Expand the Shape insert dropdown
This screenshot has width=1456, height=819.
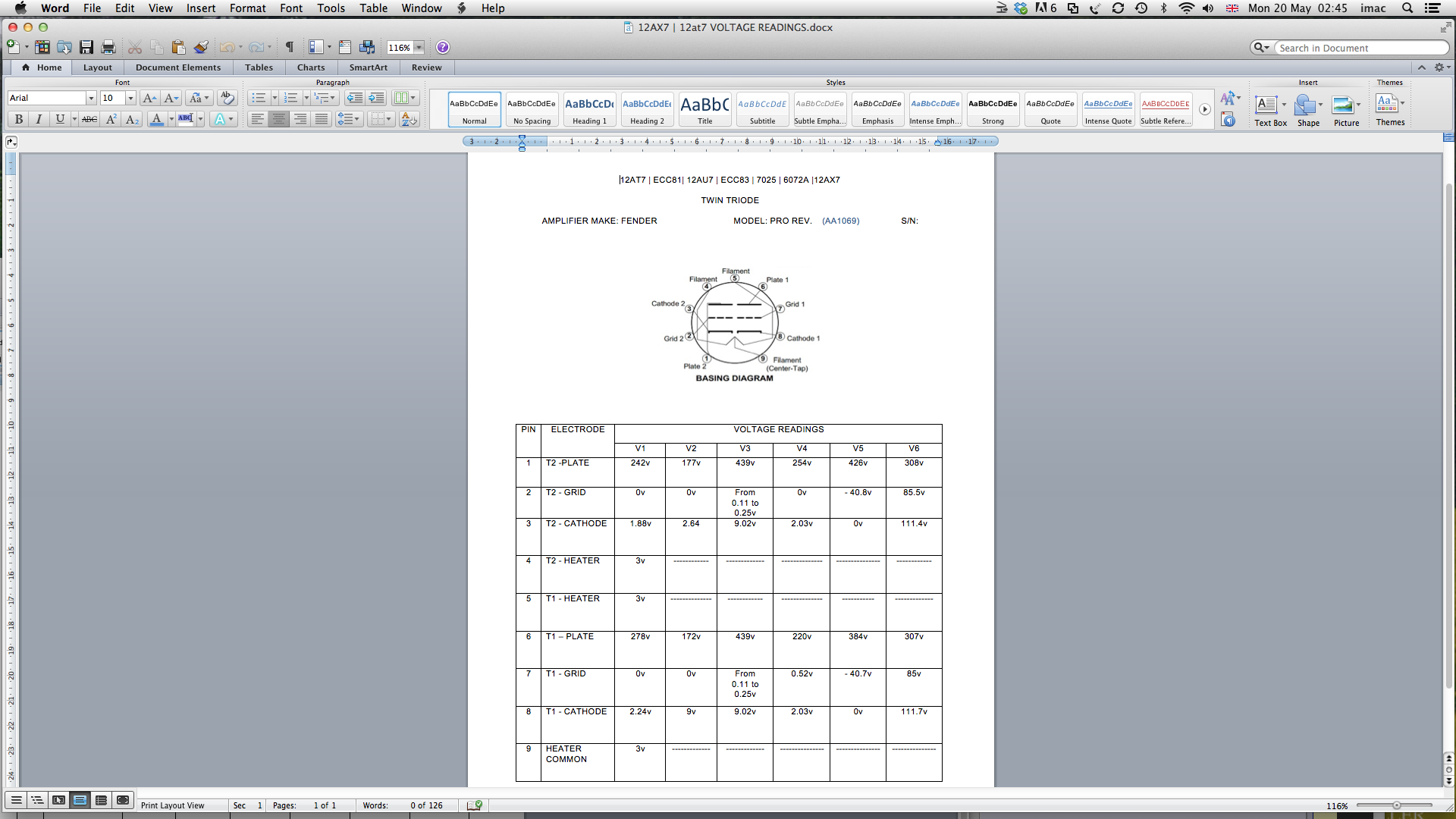pyautogui.click(x=1320, y=105)
